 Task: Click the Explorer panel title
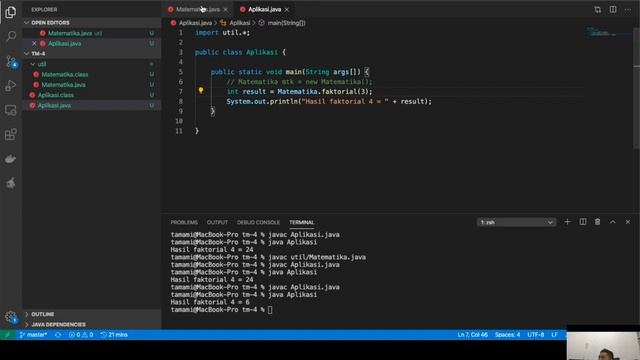(44, 9)
